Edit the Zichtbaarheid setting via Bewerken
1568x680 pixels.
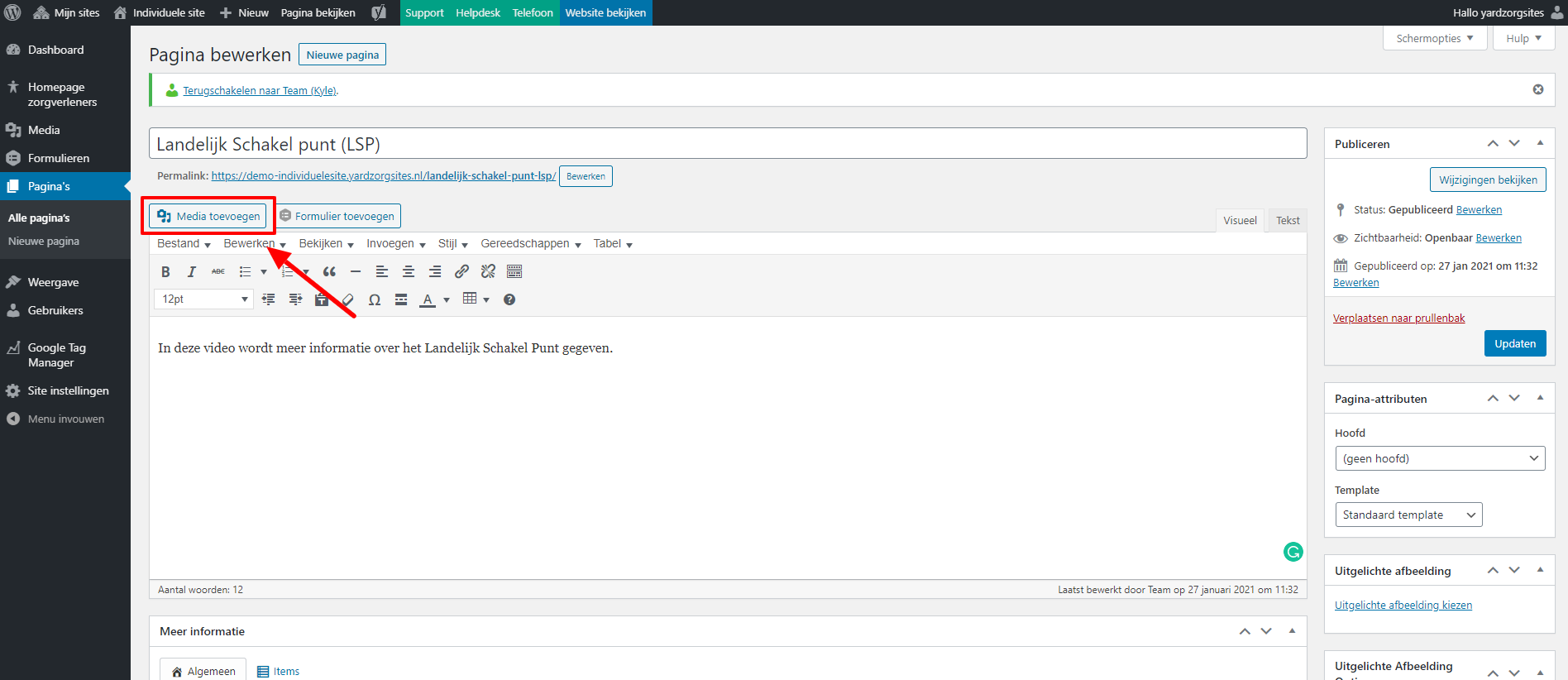coord(1499,237)
